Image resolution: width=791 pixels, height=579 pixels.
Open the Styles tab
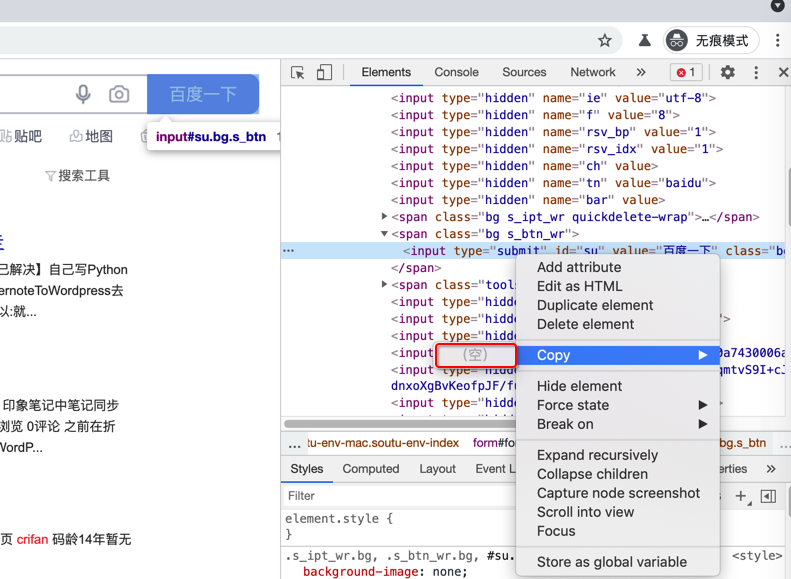pos(307,469)
